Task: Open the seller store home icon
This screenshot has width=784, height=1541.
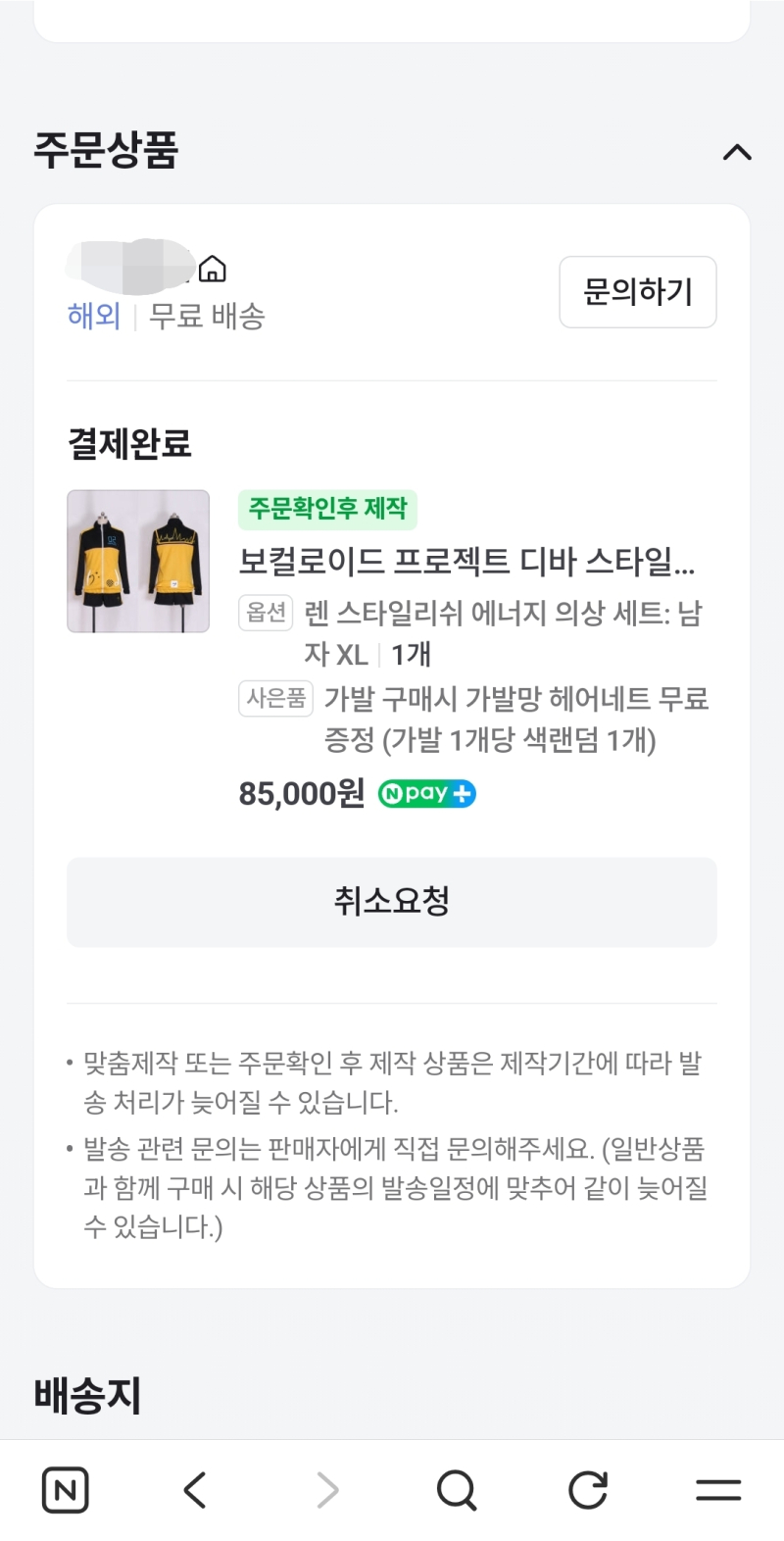Action: click(212, 269)
